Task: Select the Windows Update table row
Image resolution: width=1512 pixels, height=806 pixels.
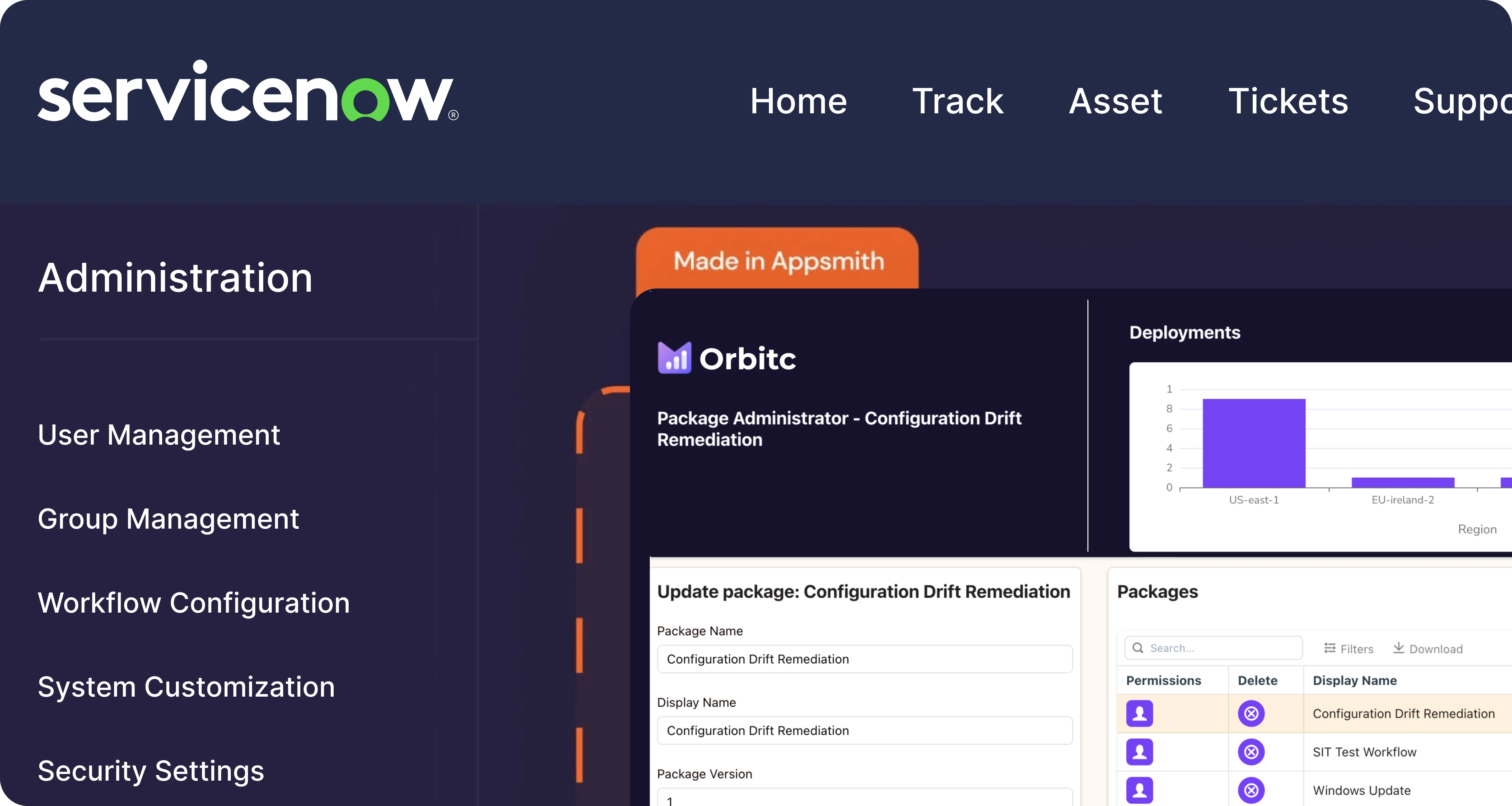Action: click(x=1362, y=790)
